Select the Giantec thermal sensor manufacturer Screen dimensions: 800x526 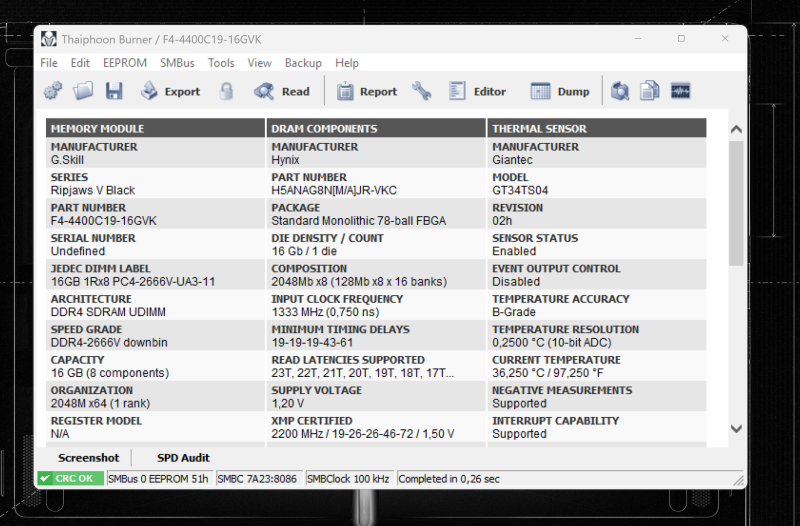point(512,160)
